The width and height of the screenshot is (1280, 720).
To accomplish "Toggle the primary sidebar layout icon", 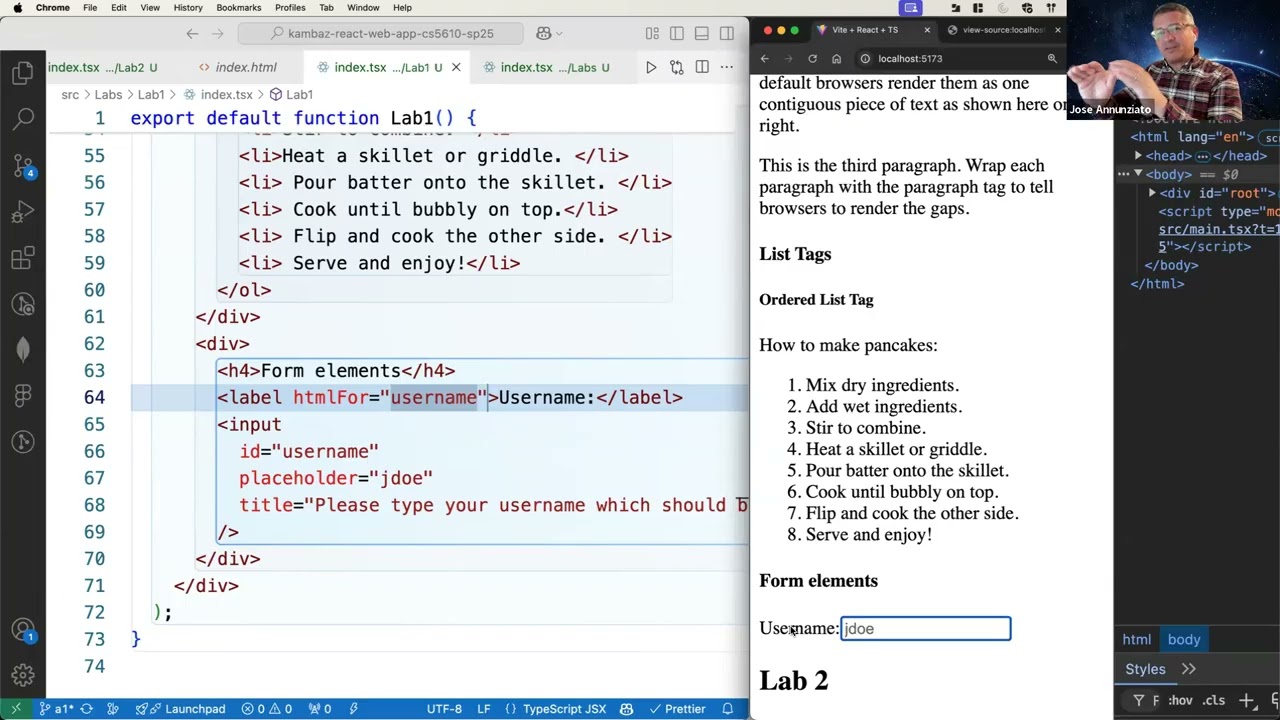I will [x=677, y=33].
